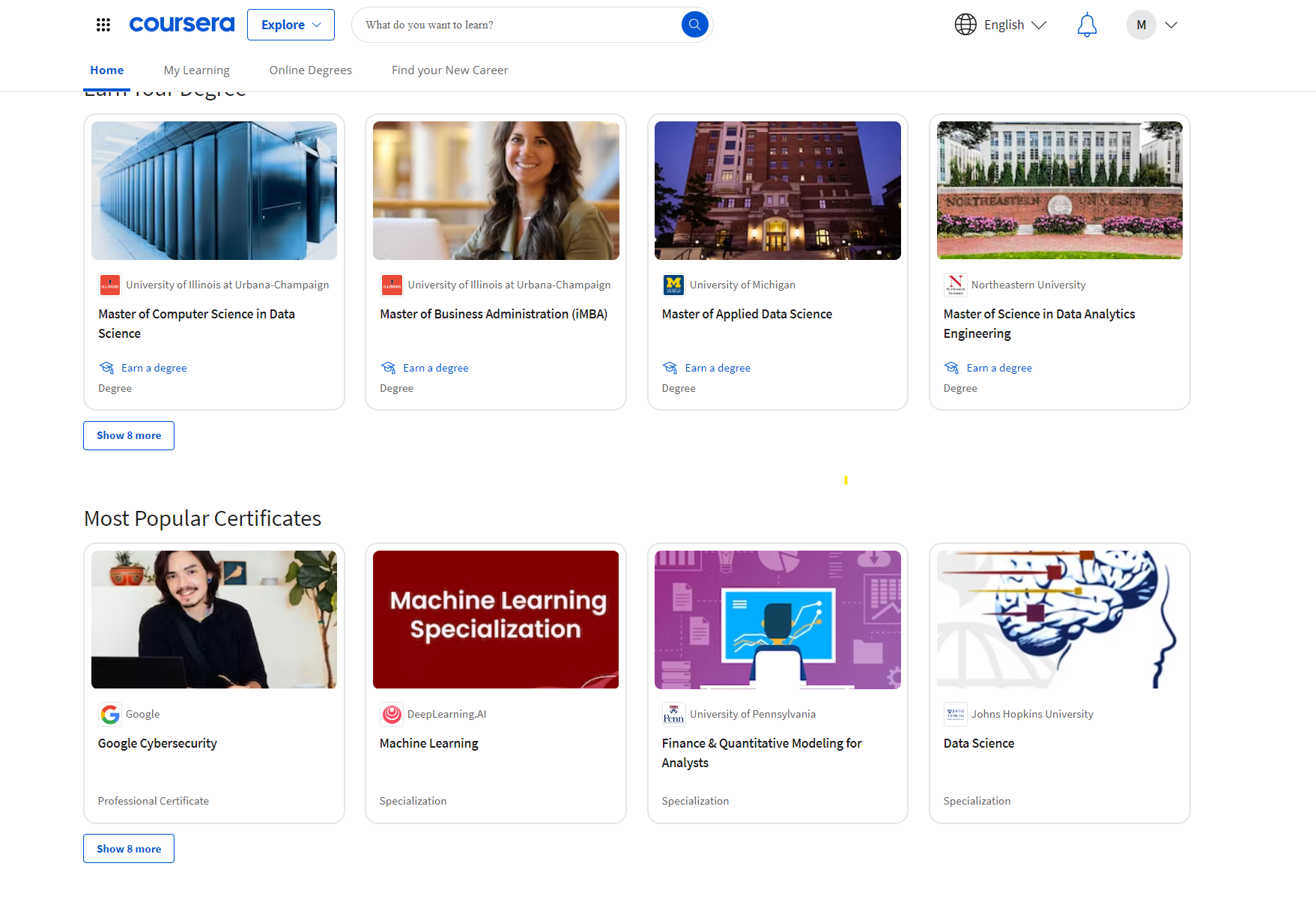Click University of Michigan text

[x=742, y=285]
